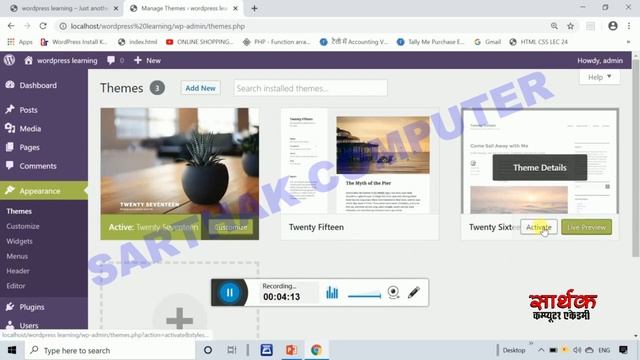Focus the Search installed themes field
Screen dimensions: 640x360
(310, 88)
